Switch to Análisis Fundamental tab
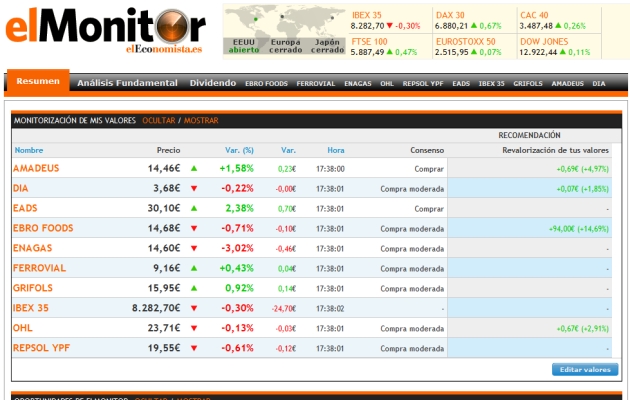 127,83
